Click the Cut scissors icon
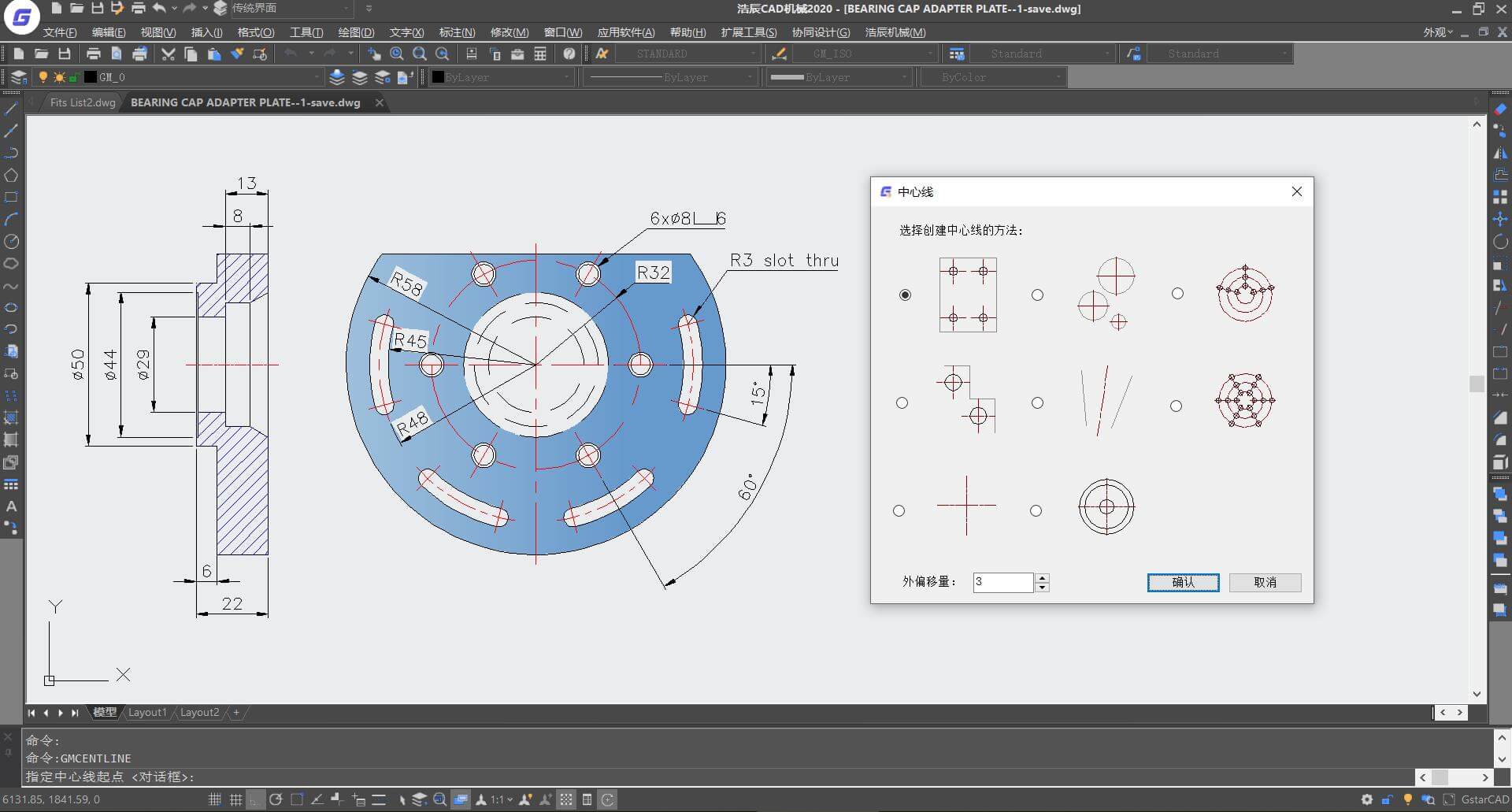 (168, 54)
